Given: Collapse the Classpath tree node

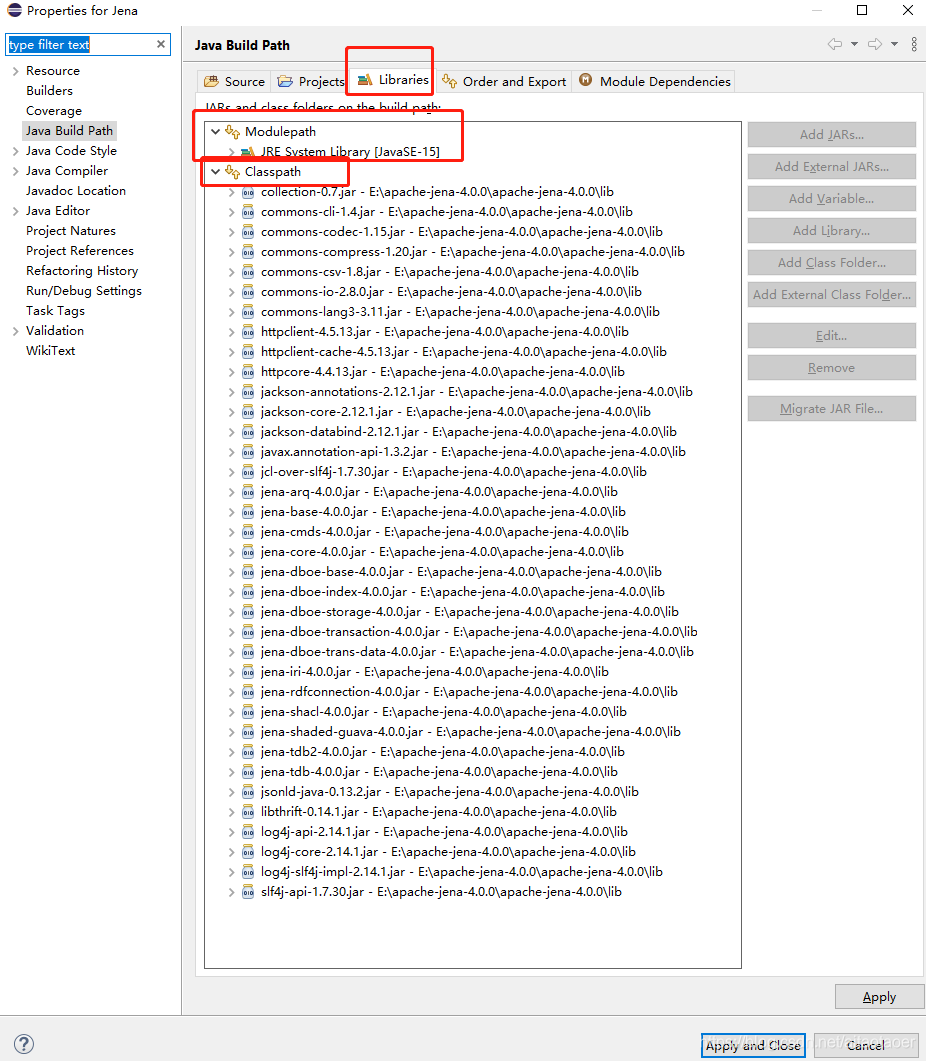Looking at the screenshot, I should 215,172.
